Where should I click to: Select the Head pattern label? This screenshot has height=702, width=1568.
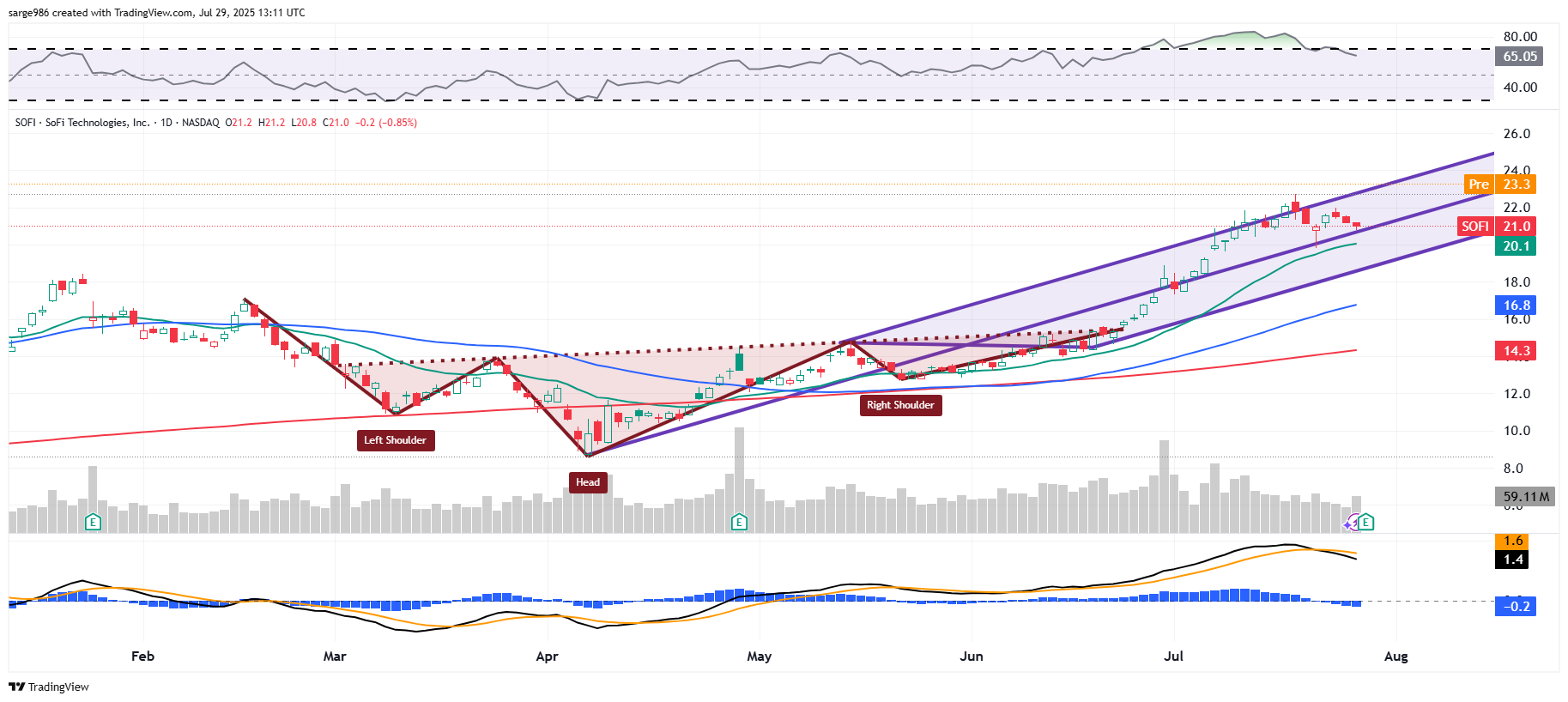click(x=588, y=482)
